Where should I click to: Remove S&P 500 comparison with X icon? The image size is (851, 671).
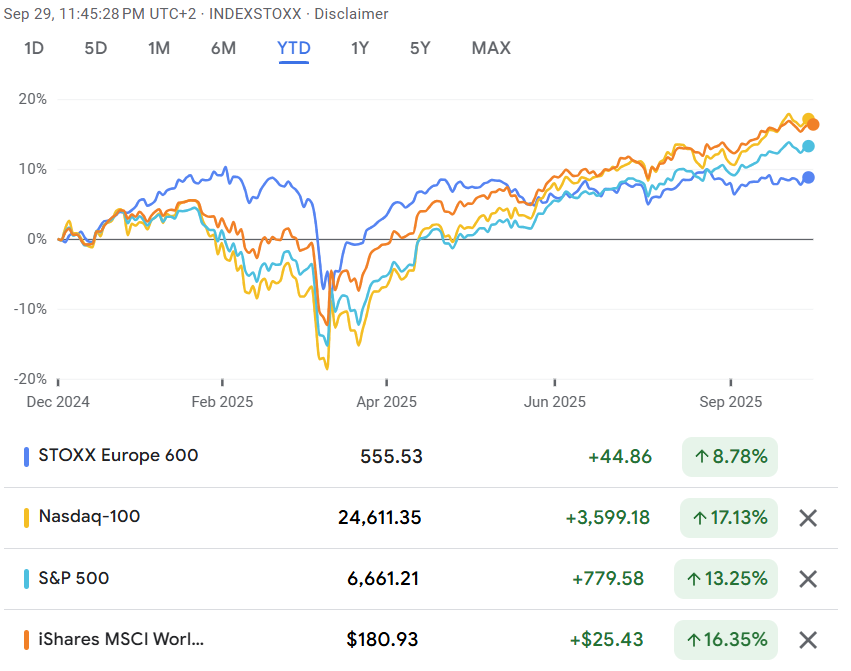[808, 579]
